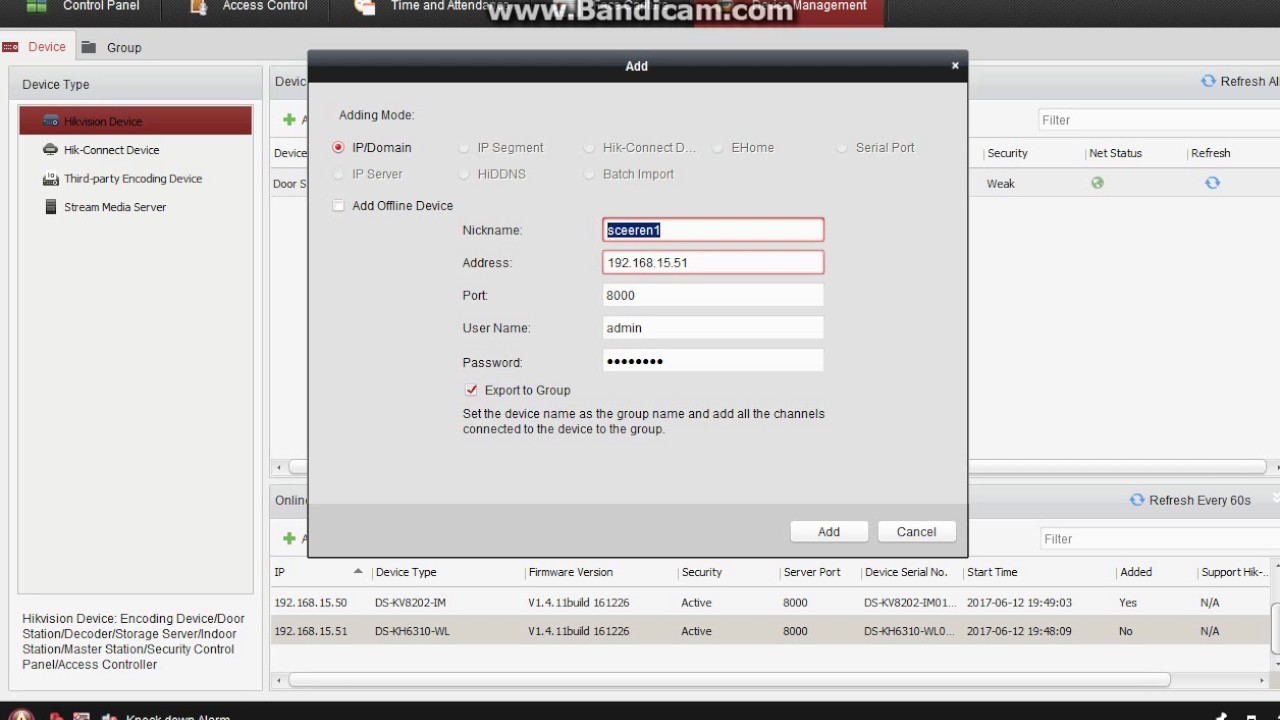Open the Control Panel tab icon
1280x720 pixels.
(36, 6)
